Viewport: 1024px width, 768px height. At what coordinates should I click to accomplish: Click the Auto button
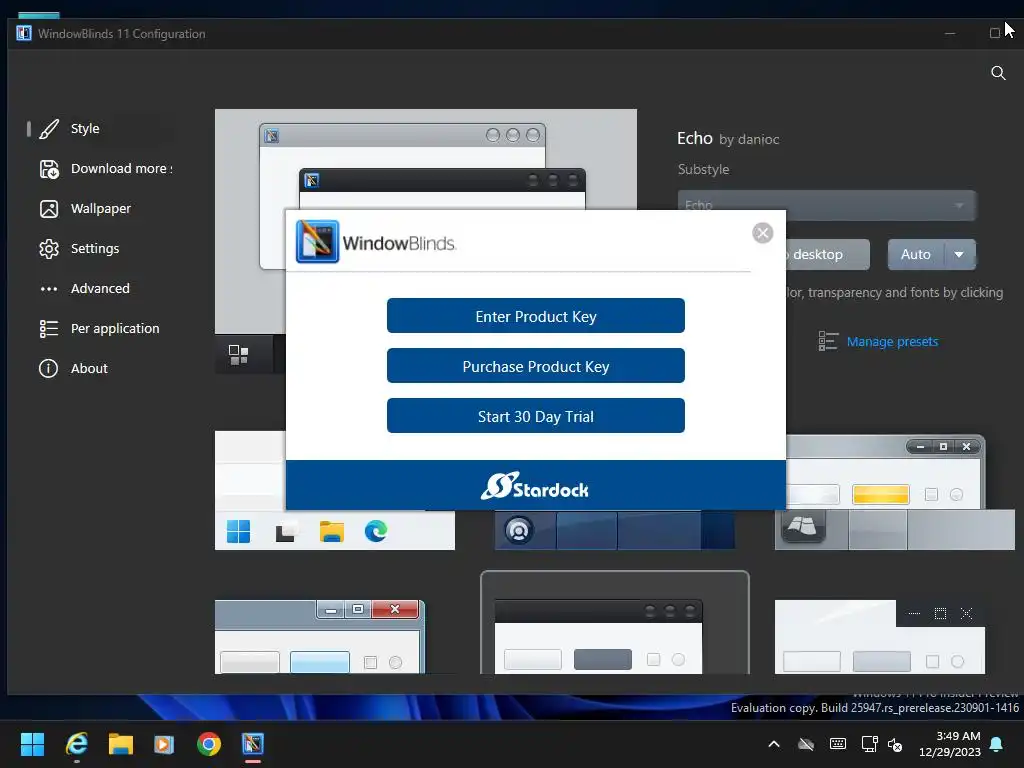pyautogui.click(x=916, y=255)
